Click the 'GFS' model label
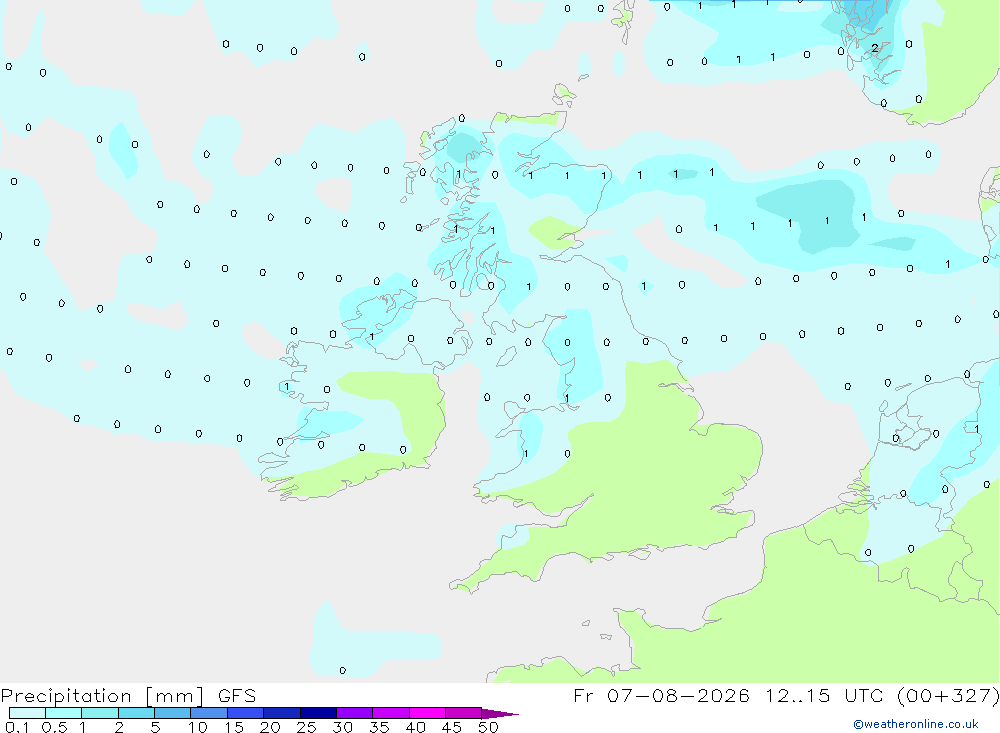Viewport: 1000px width, 733px height. pos(237,696)
